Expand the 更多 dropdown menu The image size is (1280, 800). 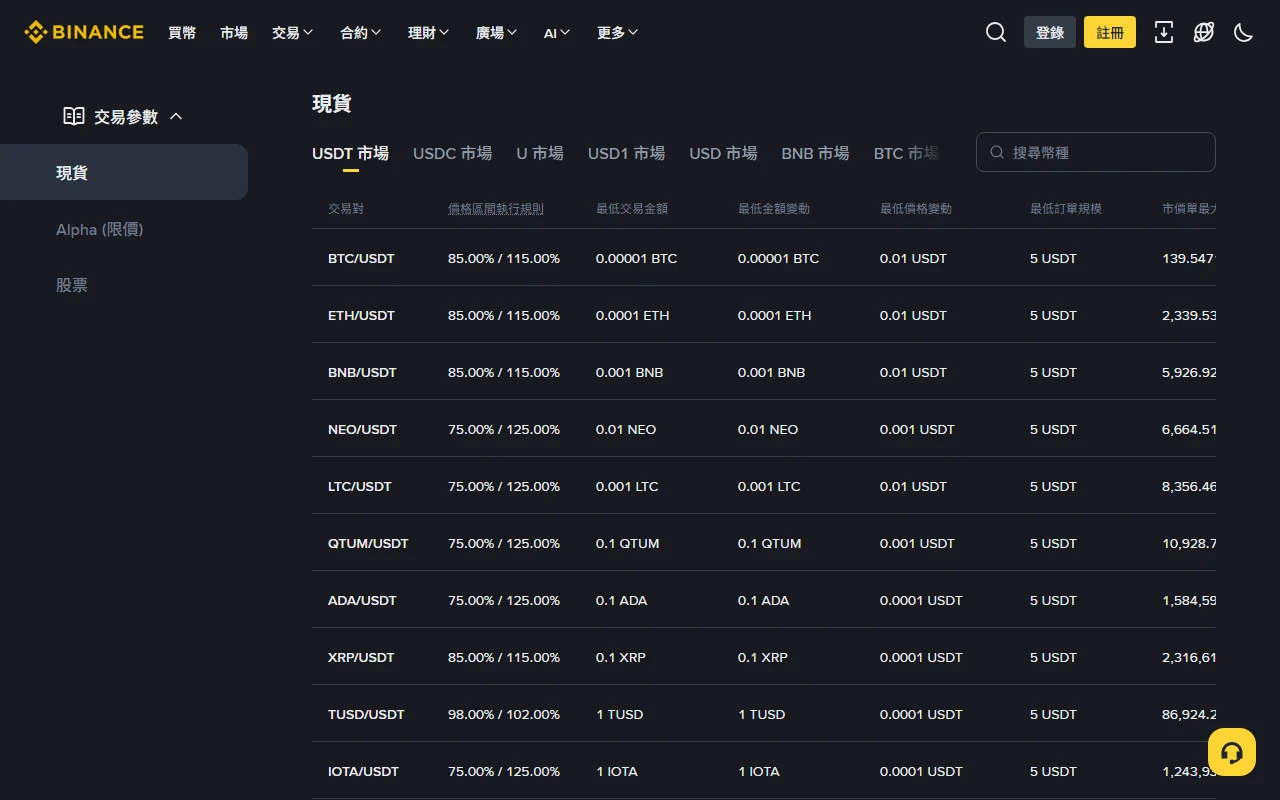tap(618, 32)
